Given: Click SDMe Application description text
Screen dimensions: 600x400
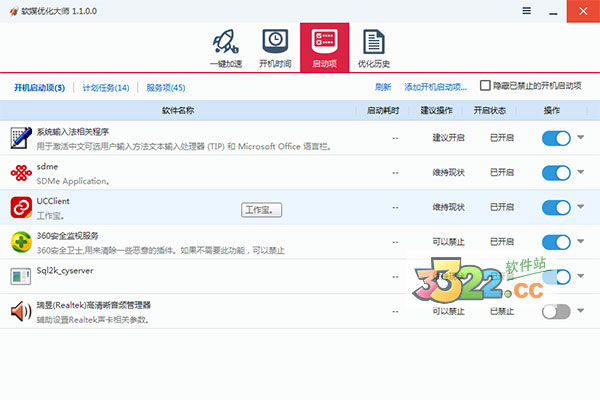Looking at the screenshot, I should click(73, 181).
